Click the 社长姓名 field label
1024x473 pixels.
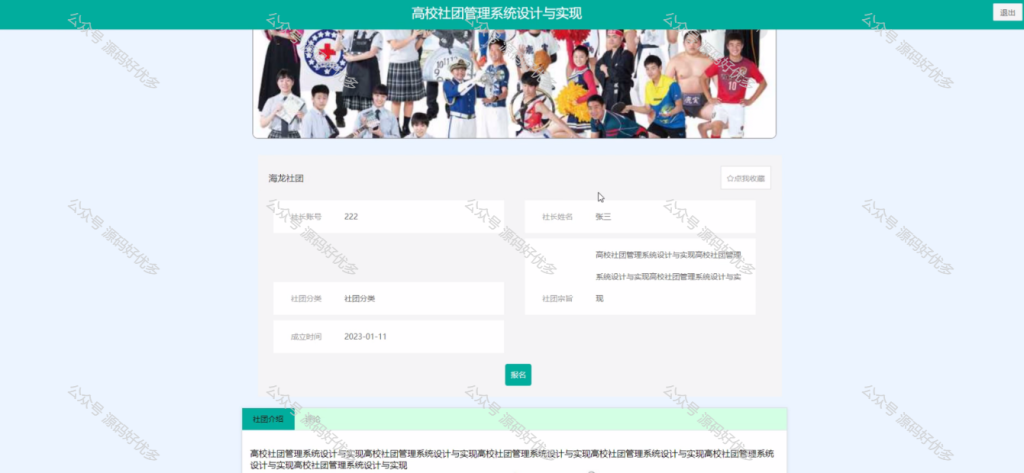click(x=557, y=217)
